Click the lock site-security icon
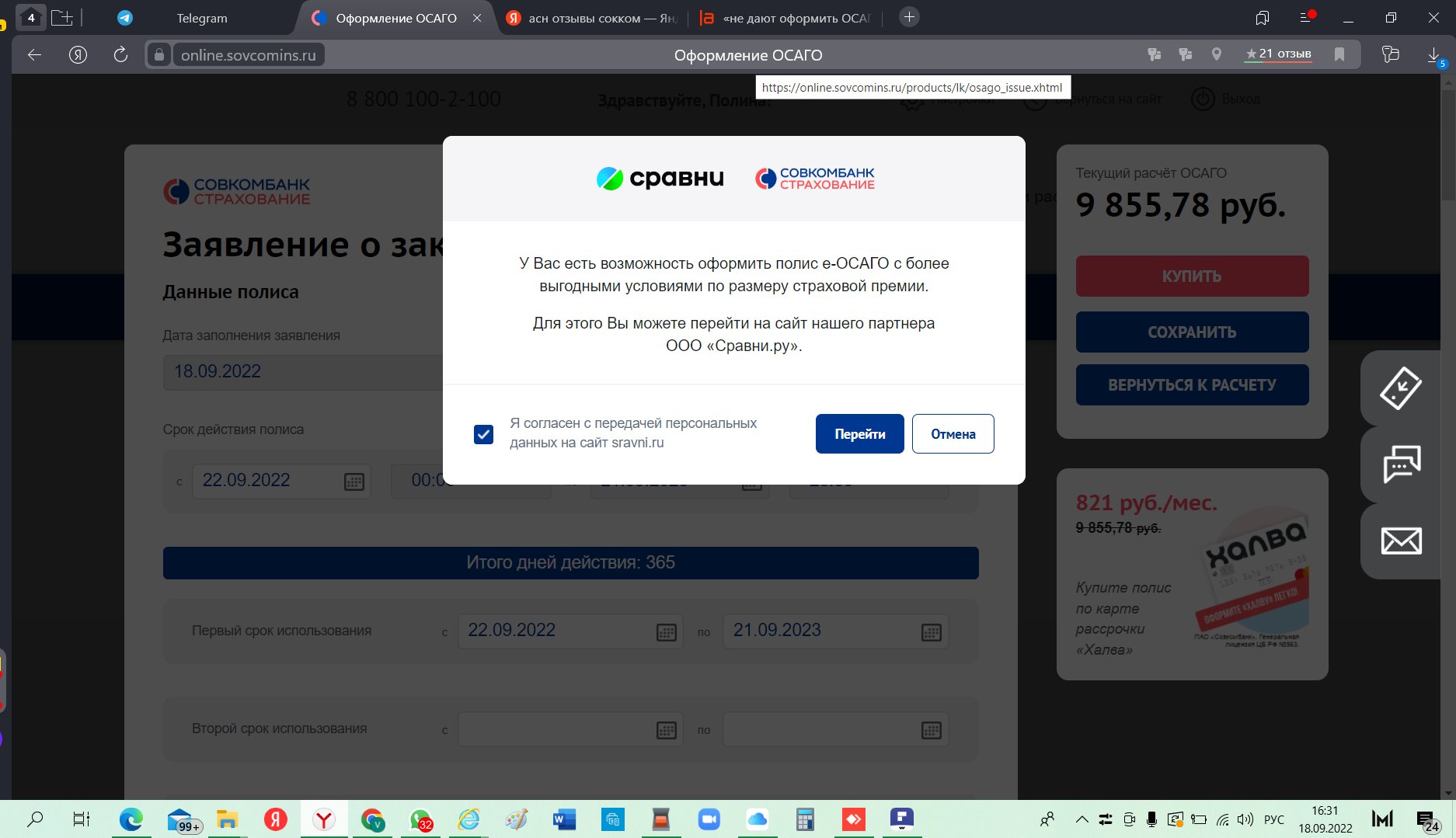 pos(158,54)
